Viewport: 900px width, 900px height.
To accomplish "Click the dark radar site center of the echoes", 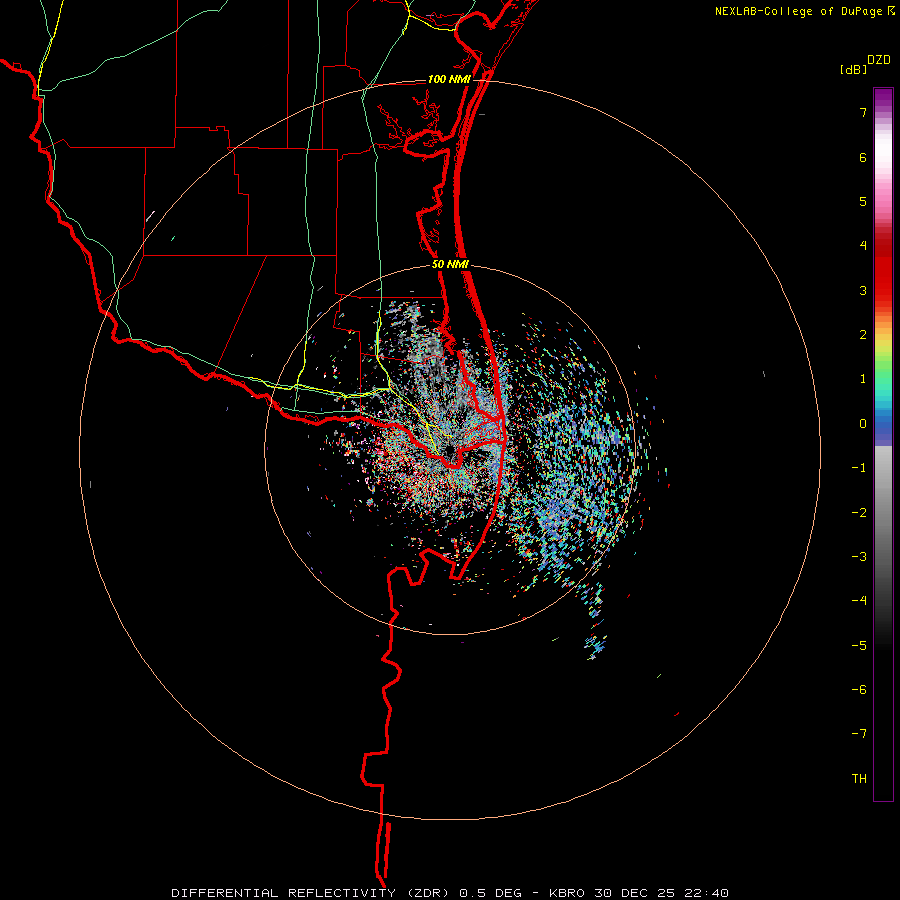I will click(448, 452).
